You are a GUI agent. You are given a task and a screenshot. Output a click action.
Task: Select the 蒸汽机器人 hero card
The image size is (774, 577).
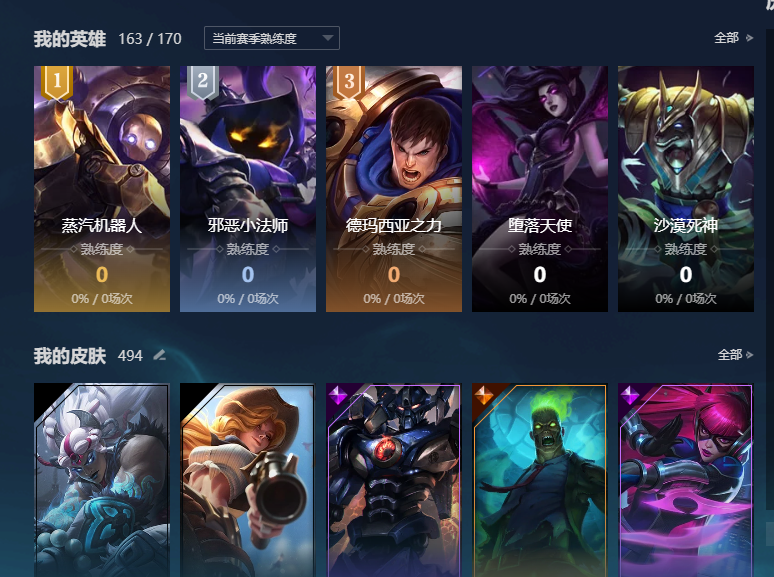pyautogui.click(x=102, y=189)
